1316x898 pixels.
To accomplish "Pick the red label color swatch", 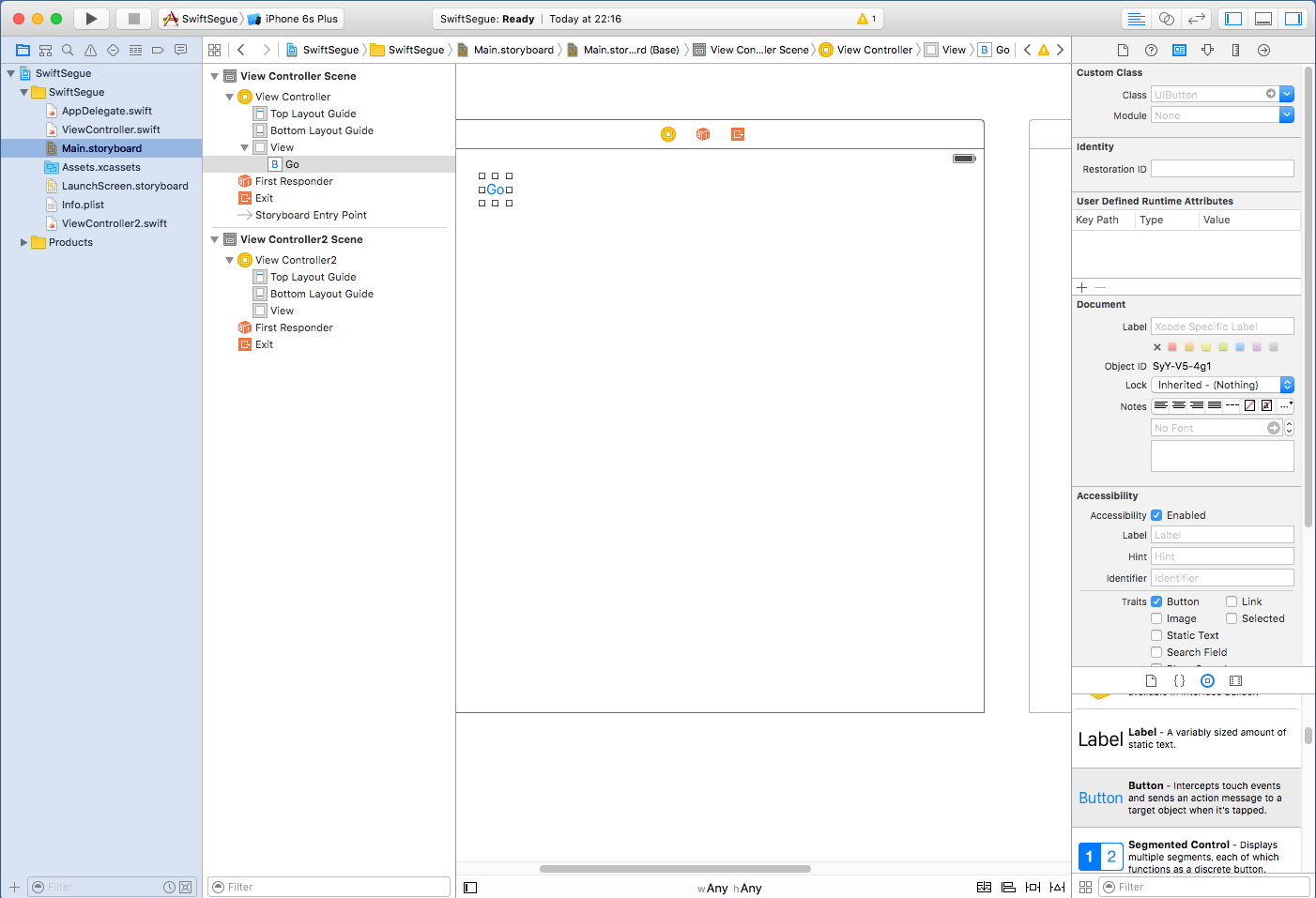I will (x=1172, y=347).
